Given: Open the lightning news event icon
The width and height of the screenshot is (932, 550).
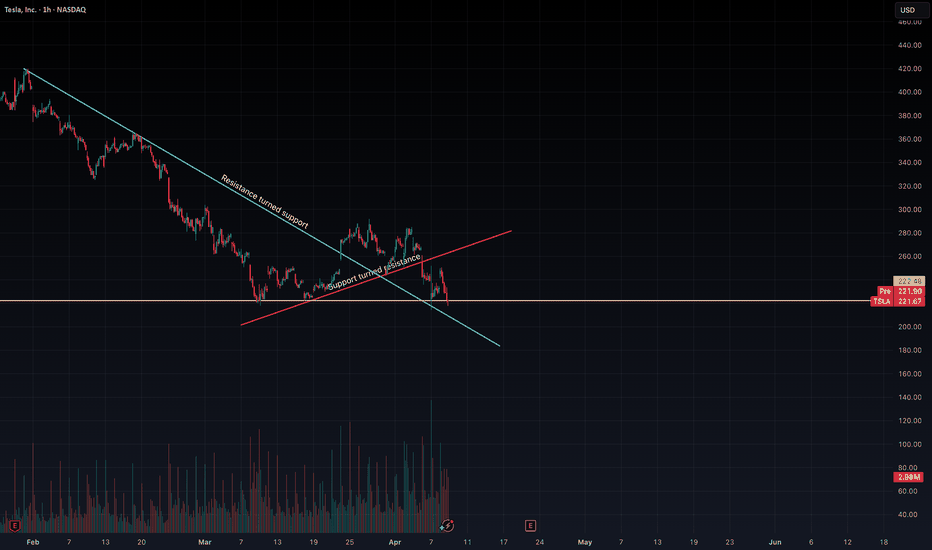Looking at the screenshot, I should pos(447,526).
